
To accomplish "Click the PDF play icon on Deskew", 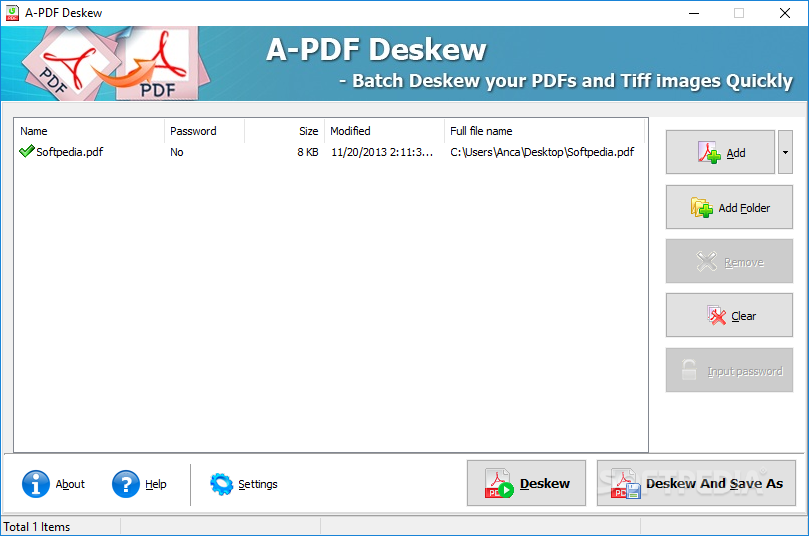I will click(499, 483).
